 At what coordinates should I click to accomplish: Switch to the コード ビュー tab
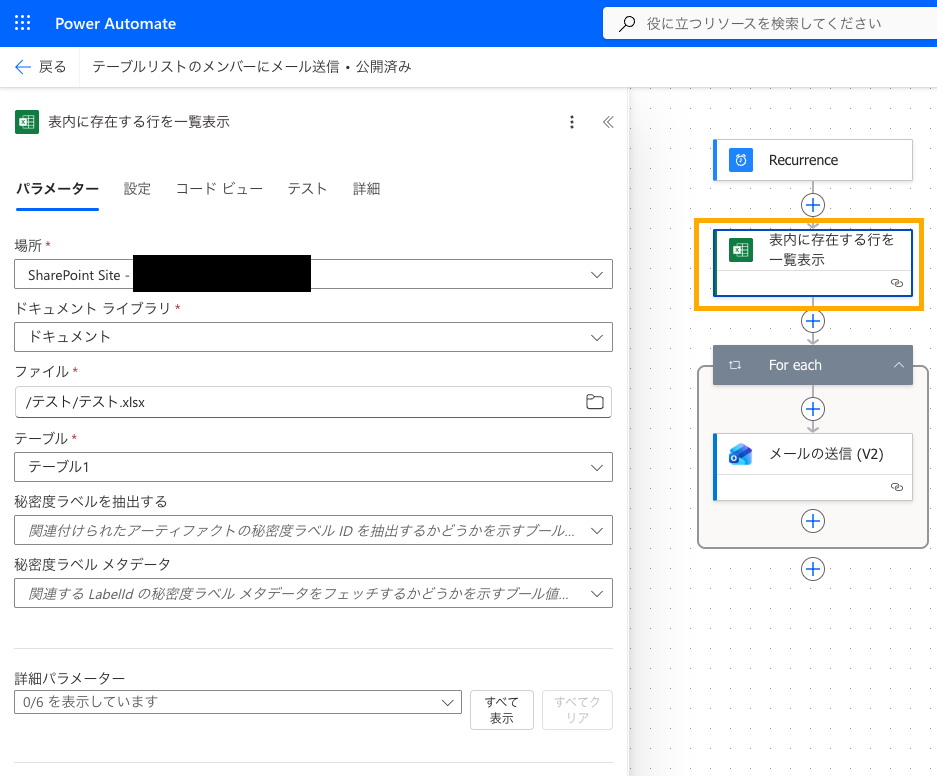click(219, 189)
